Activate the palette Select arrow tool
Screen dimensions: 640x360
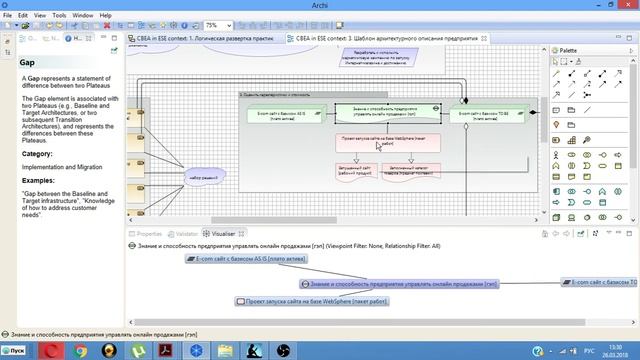coord(555,62)
